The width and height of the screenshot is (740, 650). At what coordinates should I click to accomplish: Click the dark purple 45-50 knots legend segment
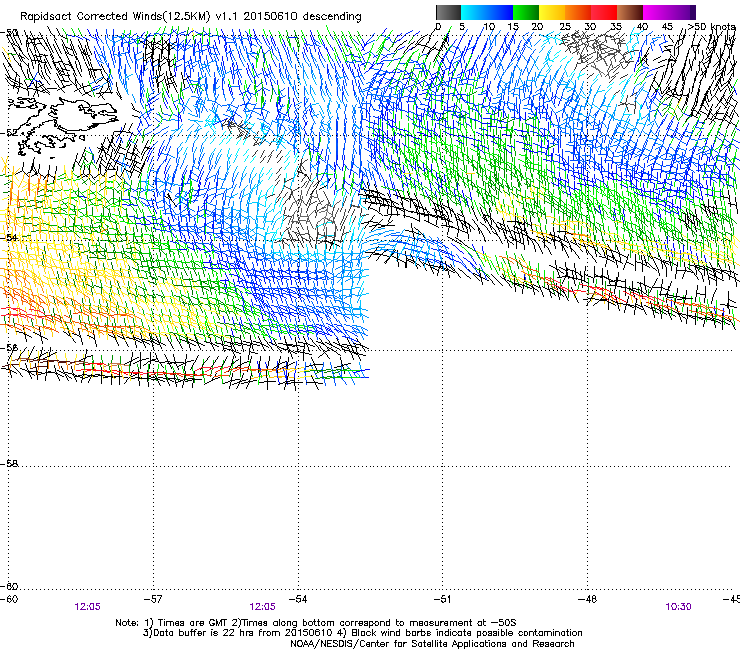[682, 12]
